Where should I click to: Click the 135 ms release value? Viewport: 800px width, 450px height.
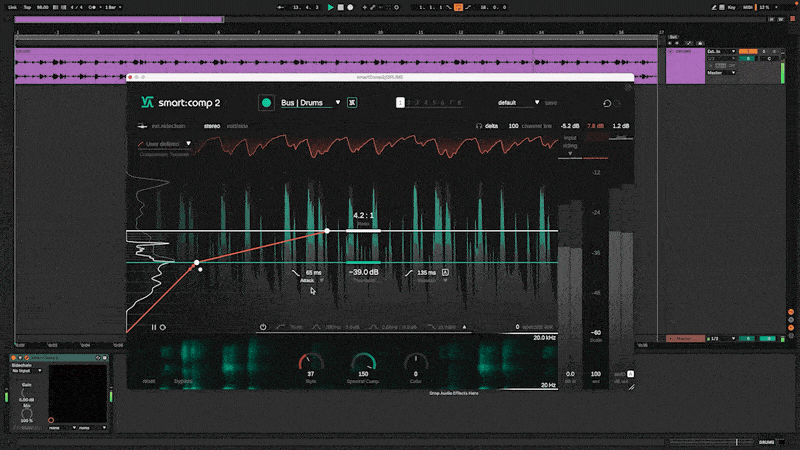[427, 272]
